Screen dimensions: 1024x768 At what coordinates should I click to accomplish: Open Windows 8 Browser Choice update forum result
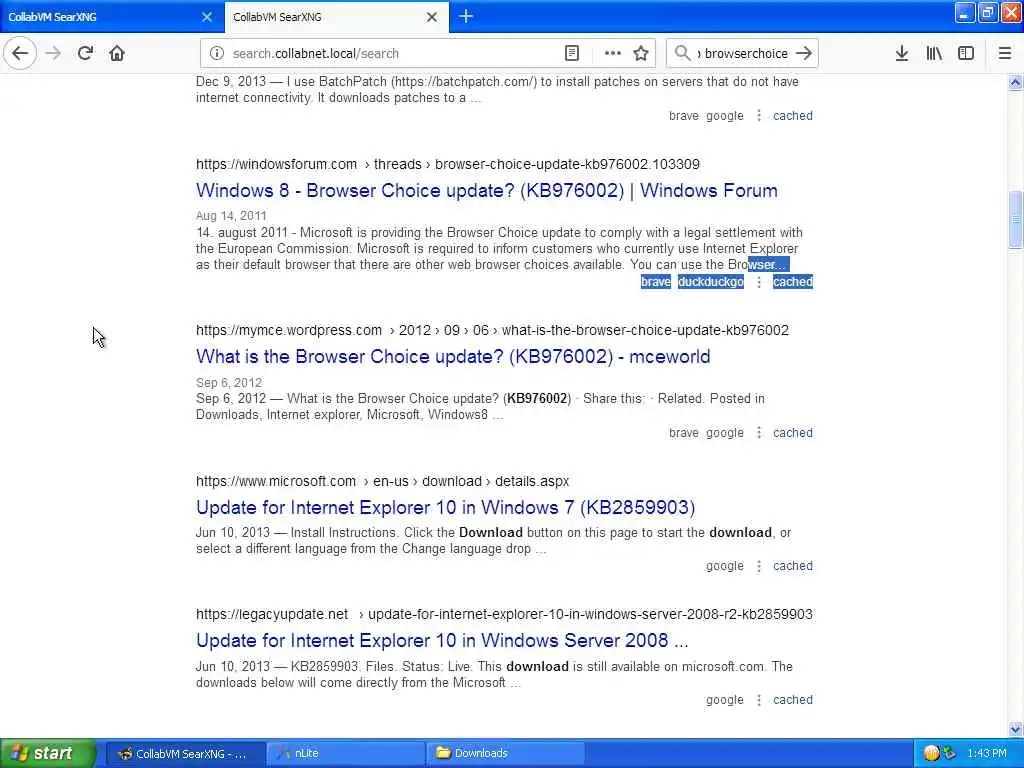(x=487, y=191)
